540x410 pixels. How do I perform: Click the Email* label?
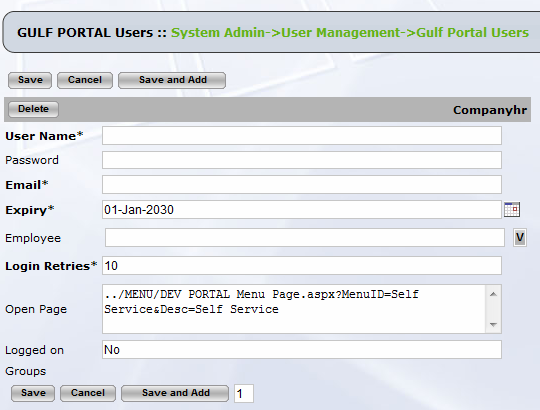[27, 185]
